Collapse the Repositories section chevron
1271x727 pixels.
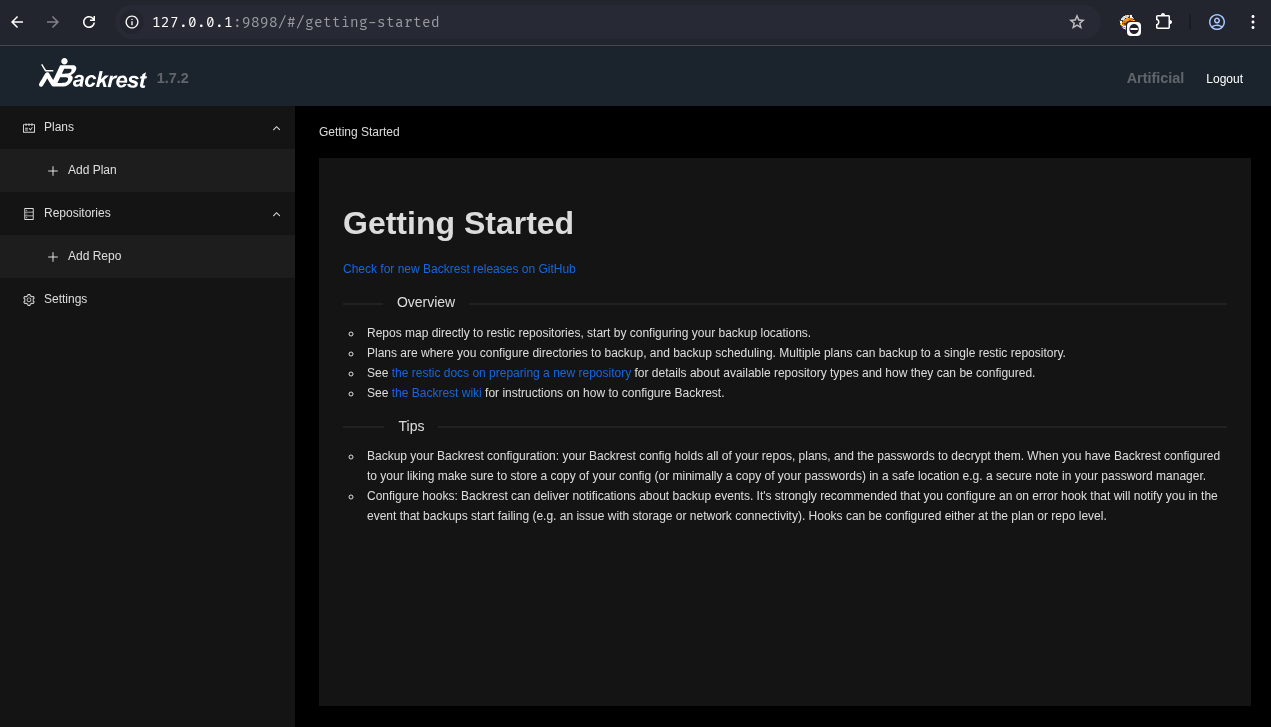pos(277,214)
